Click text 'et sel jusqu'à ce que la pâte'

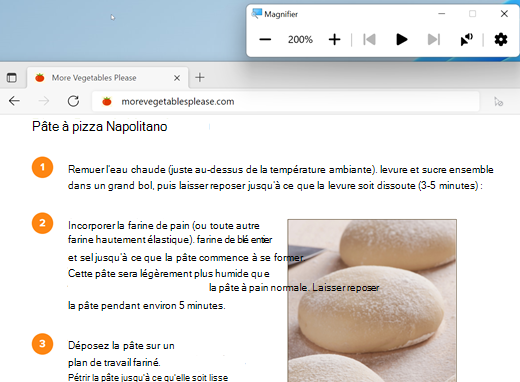point(133,257)
